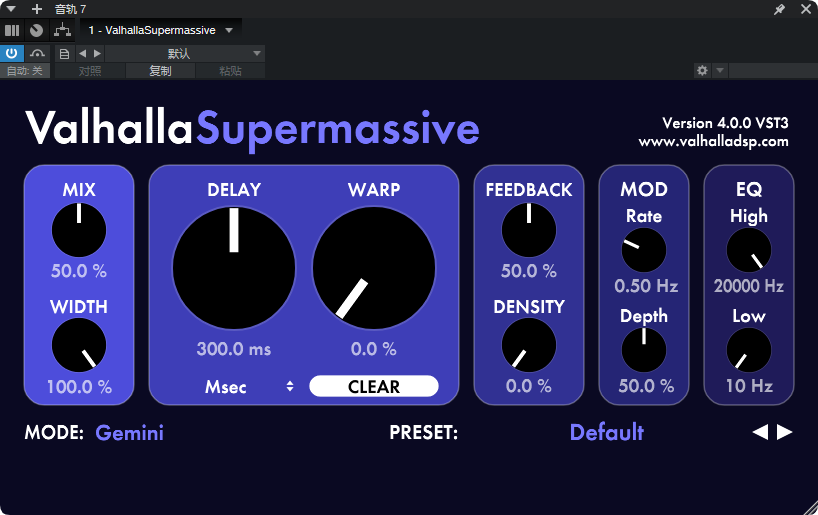
Task: Click the 50.0 % FEEDBACK value
Action: 528,271
